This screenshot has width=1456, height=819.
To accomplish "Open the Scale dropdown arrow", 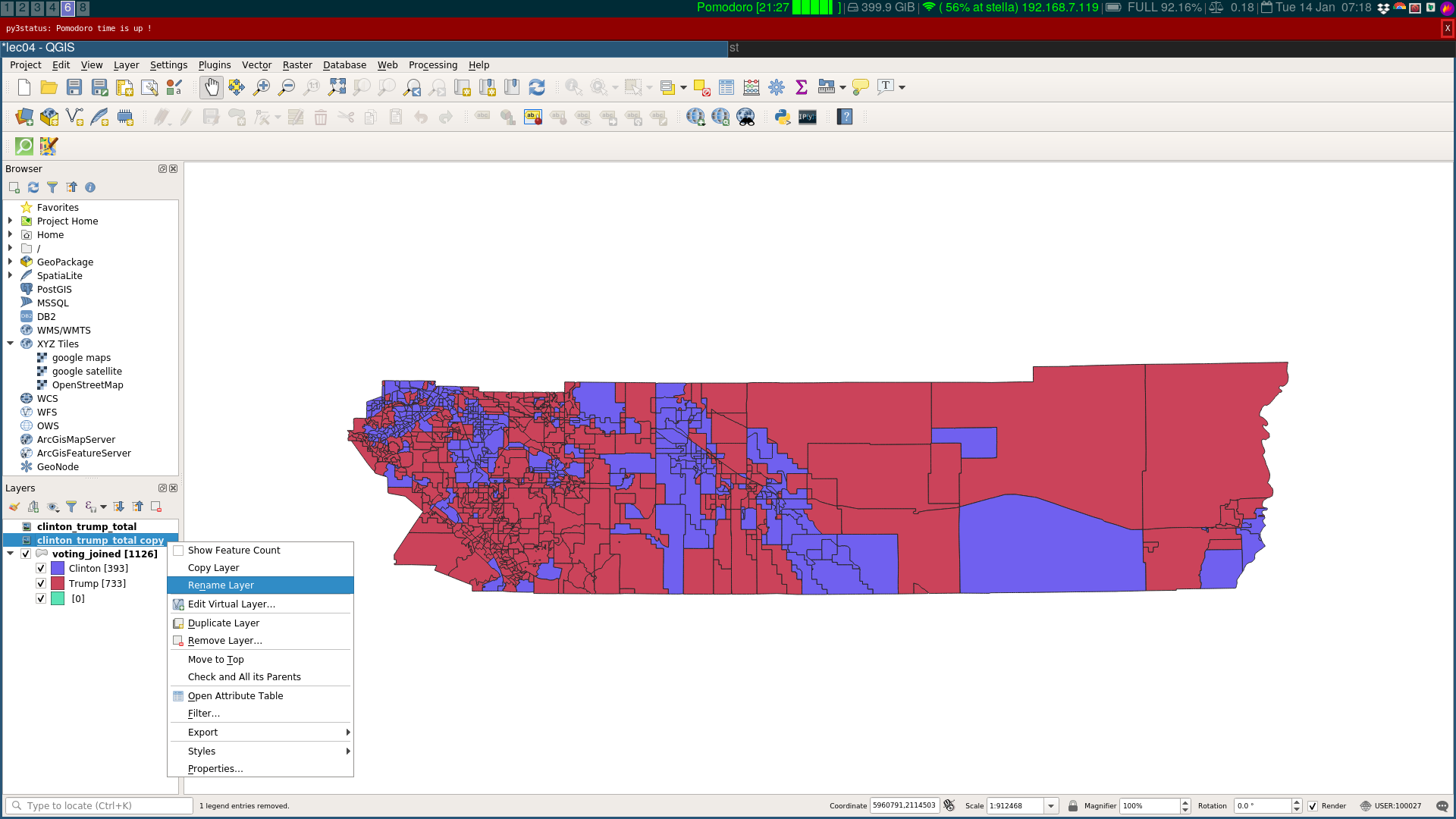I will click(1051, 806).
